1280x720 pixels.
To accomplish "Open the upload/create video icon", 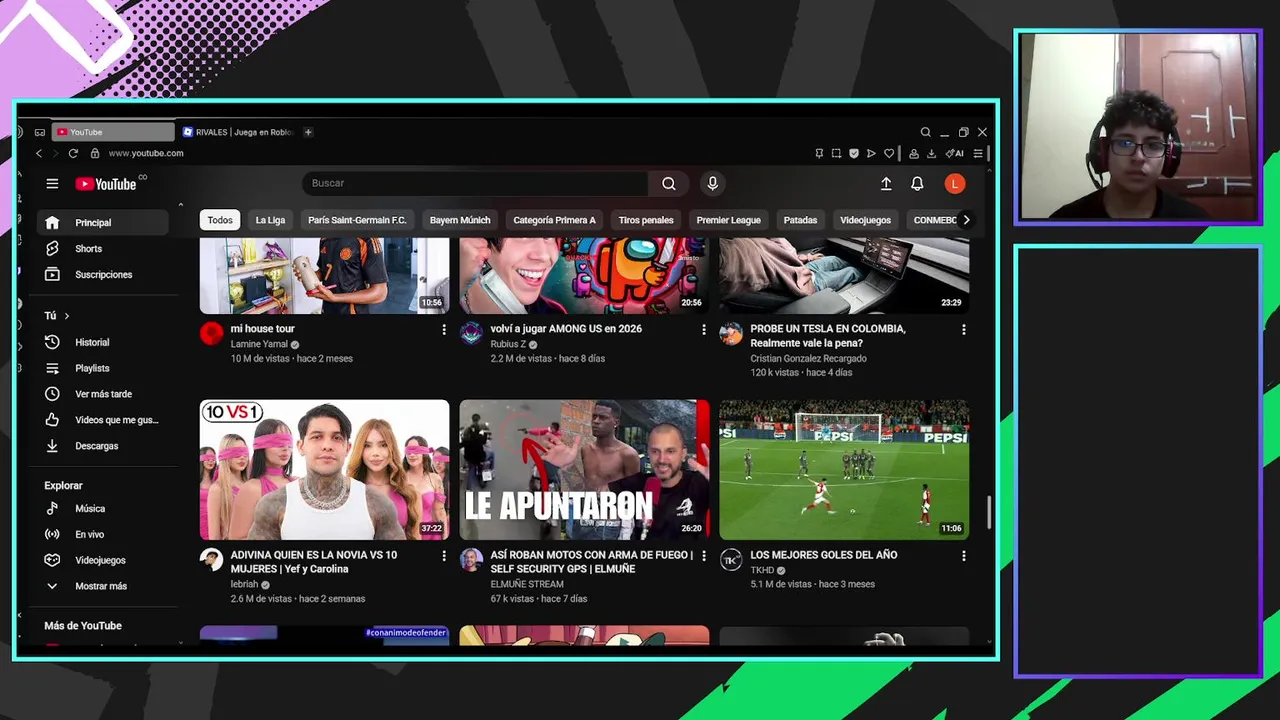I will (886, 184).
